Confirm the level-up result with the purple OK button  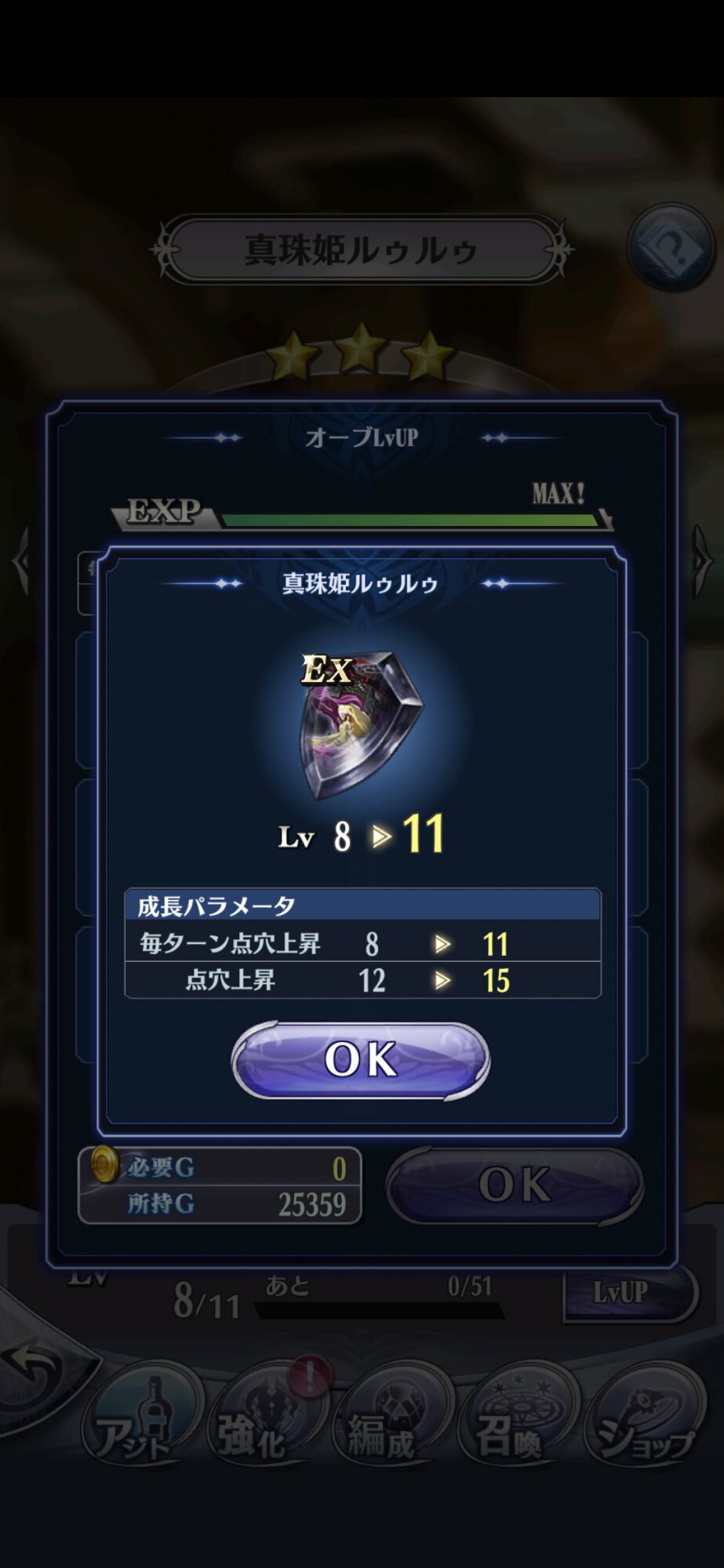tap(361, 1060)
